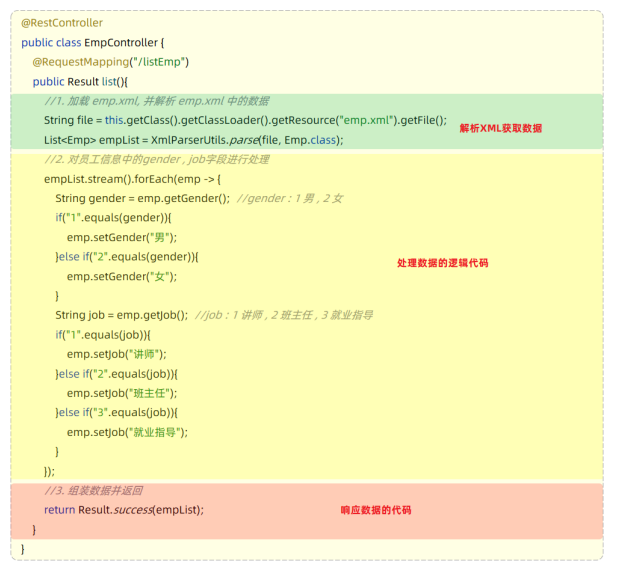Click the '//job : 1 讲师 , 2 班主任' comment
The height and width of the screenshot is (575, 620).
[x=284, y=315]
